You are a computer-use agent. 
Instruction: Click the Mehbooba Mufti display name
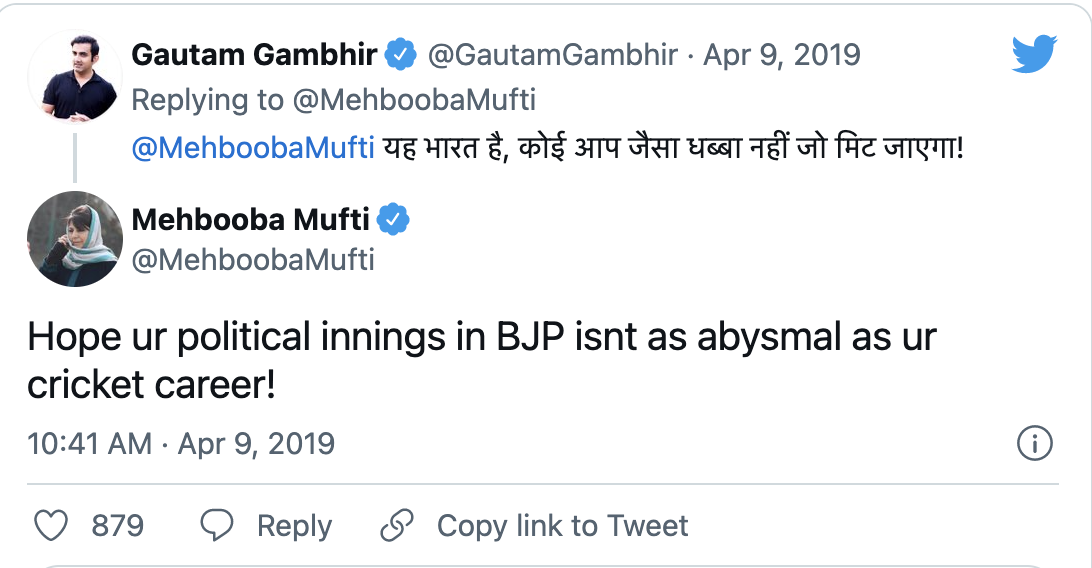coord(251,218)
